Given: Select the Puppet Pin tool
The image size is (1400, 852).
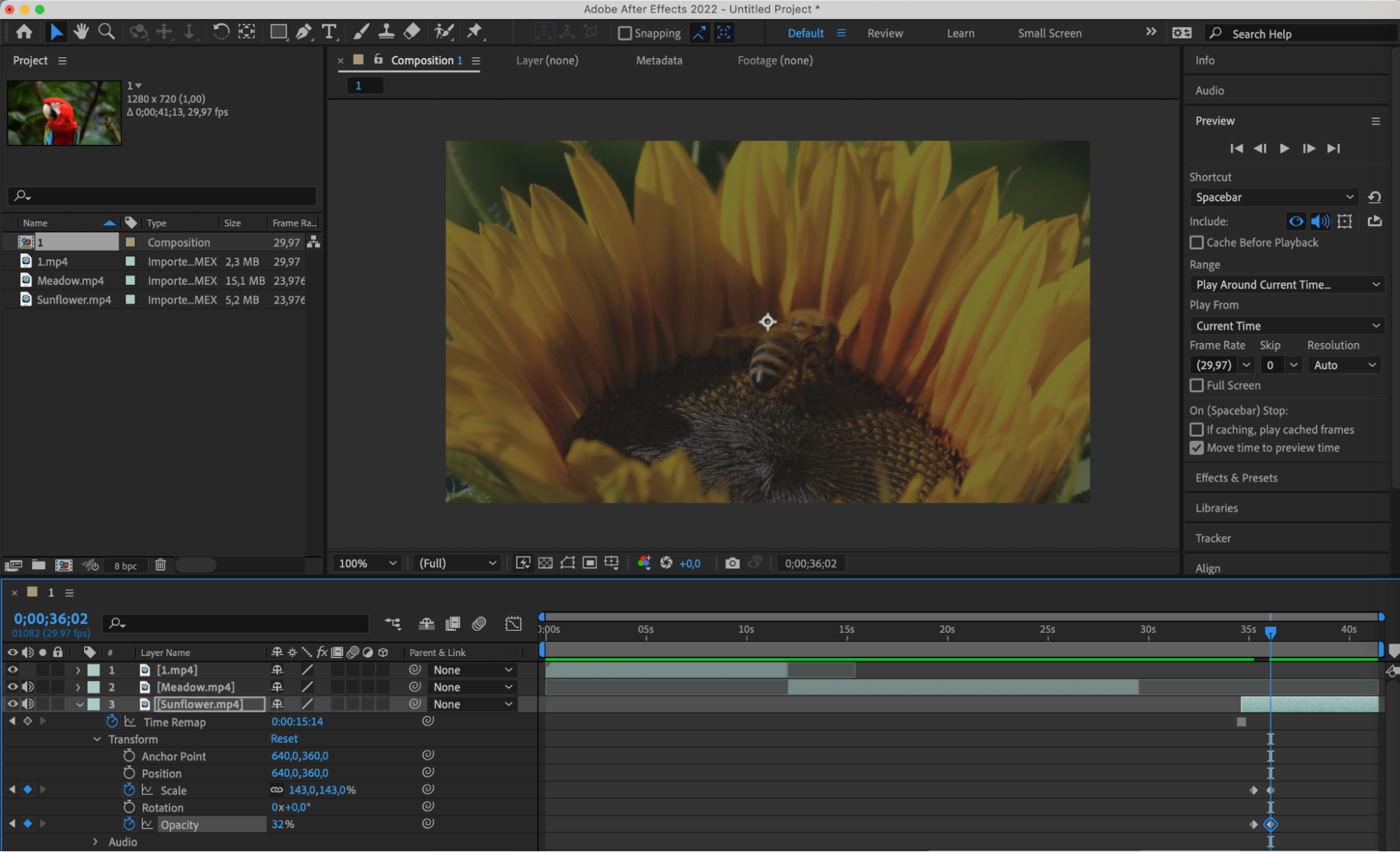Looking at the screenshot, I should (475, 32).
